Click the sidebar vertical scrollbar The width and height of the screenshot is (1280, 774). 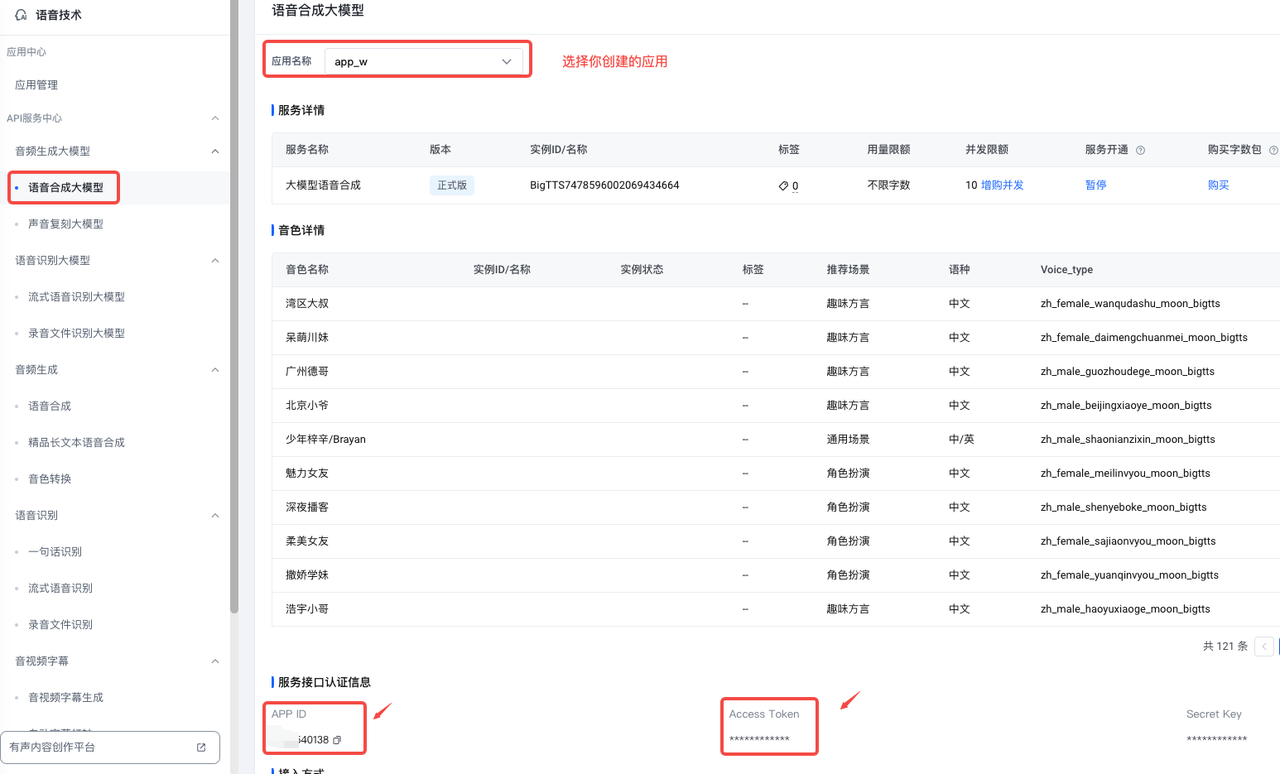coord(234,305)
